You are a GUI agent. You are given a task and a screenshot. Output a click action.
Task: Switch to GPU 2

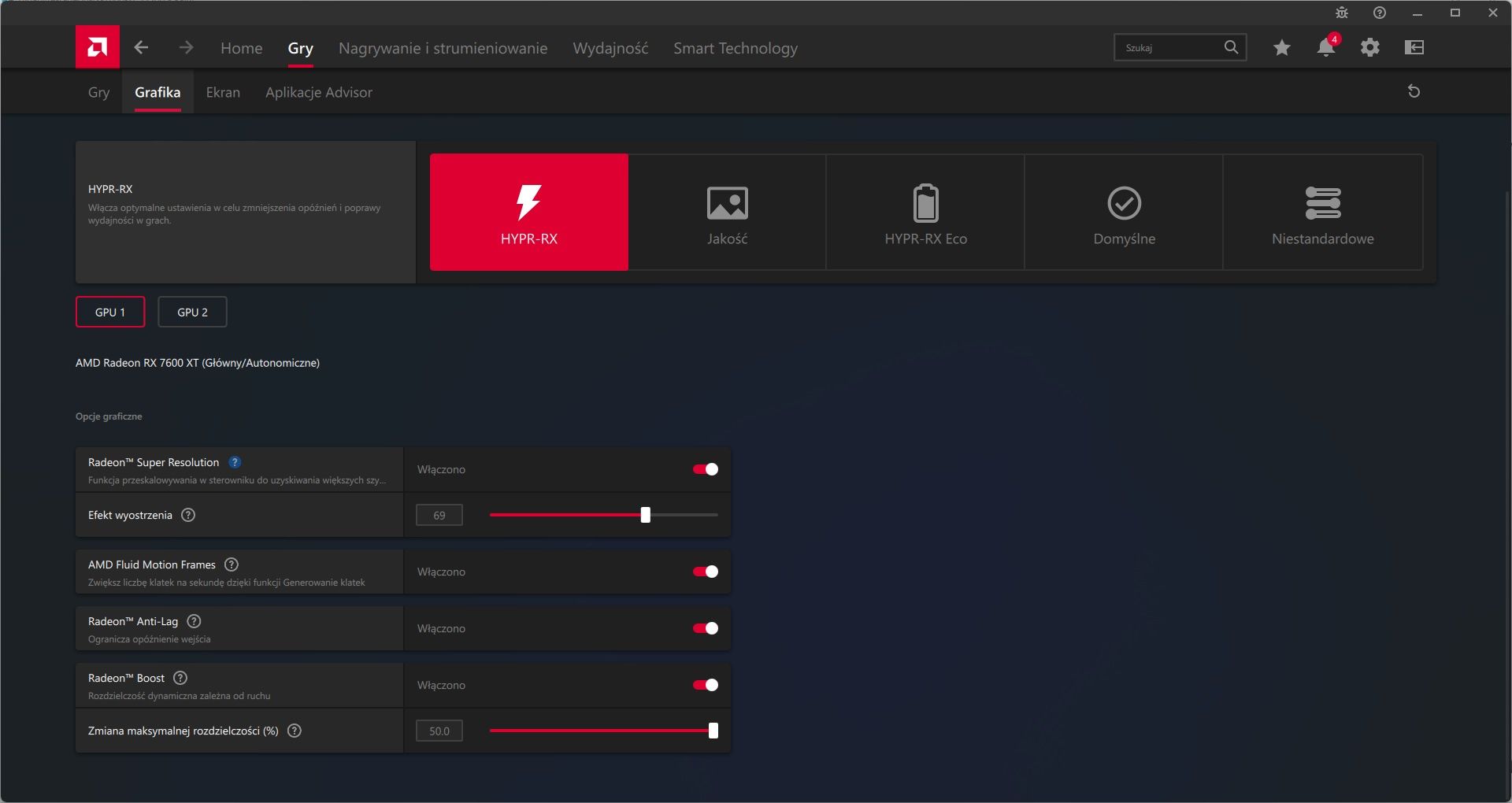pos(193,312)
